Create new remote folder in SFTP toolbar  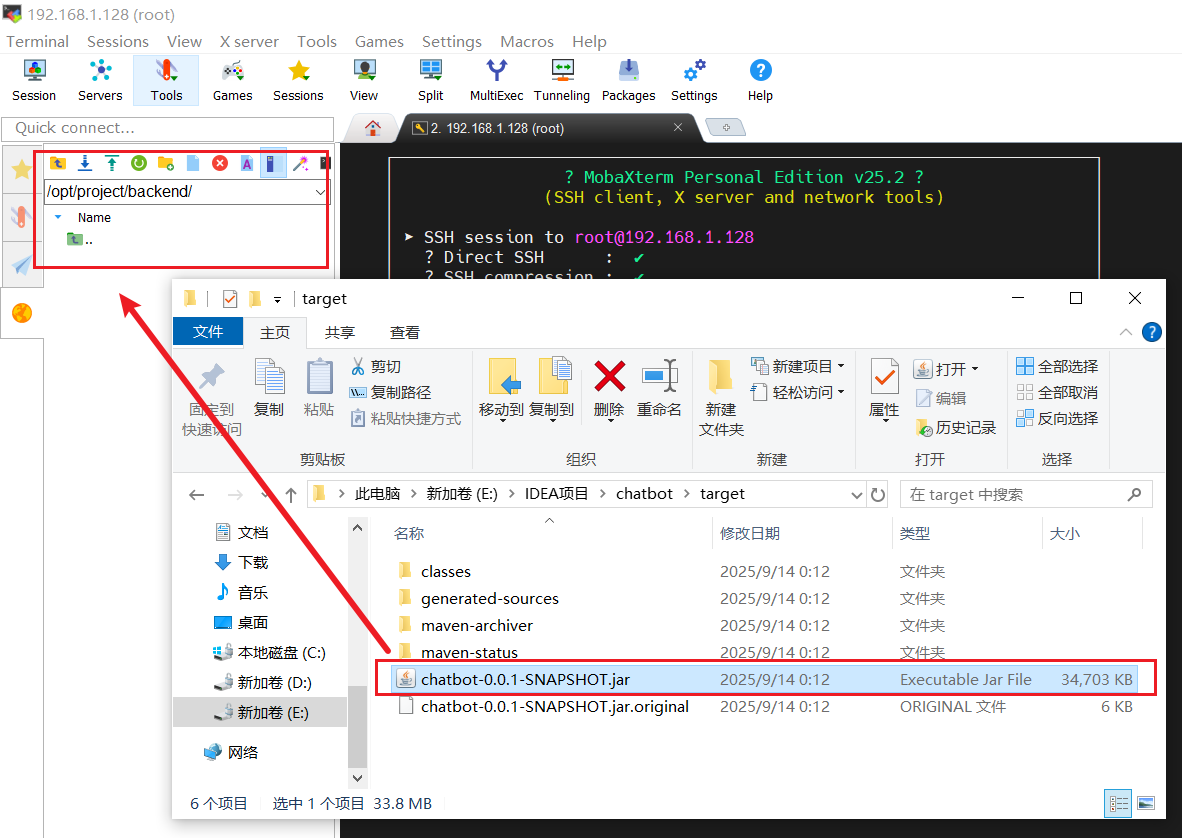(166, 163)
